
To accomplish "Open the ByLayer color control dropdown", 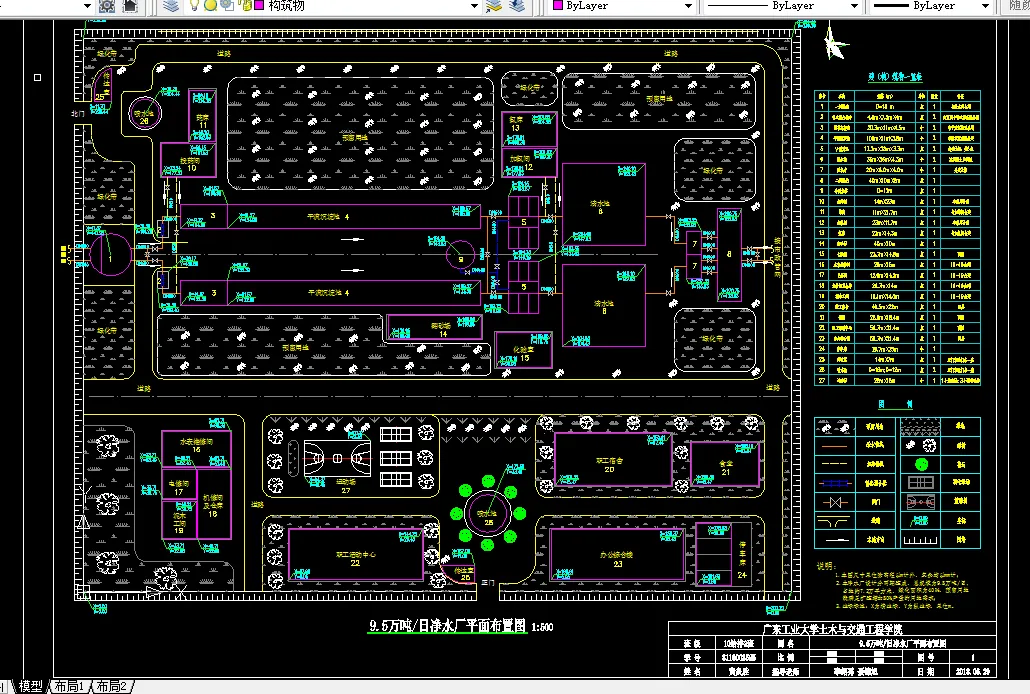I will pyautogui.click(x=688, y=6).
